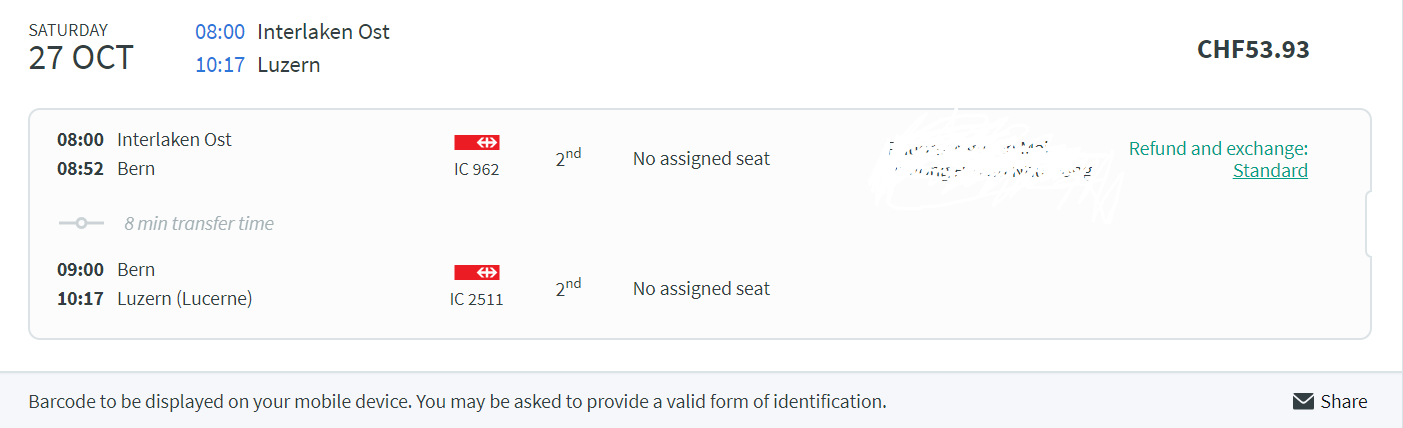
Task: Click the 8 min transfer time text
Action: click(199, 224)
